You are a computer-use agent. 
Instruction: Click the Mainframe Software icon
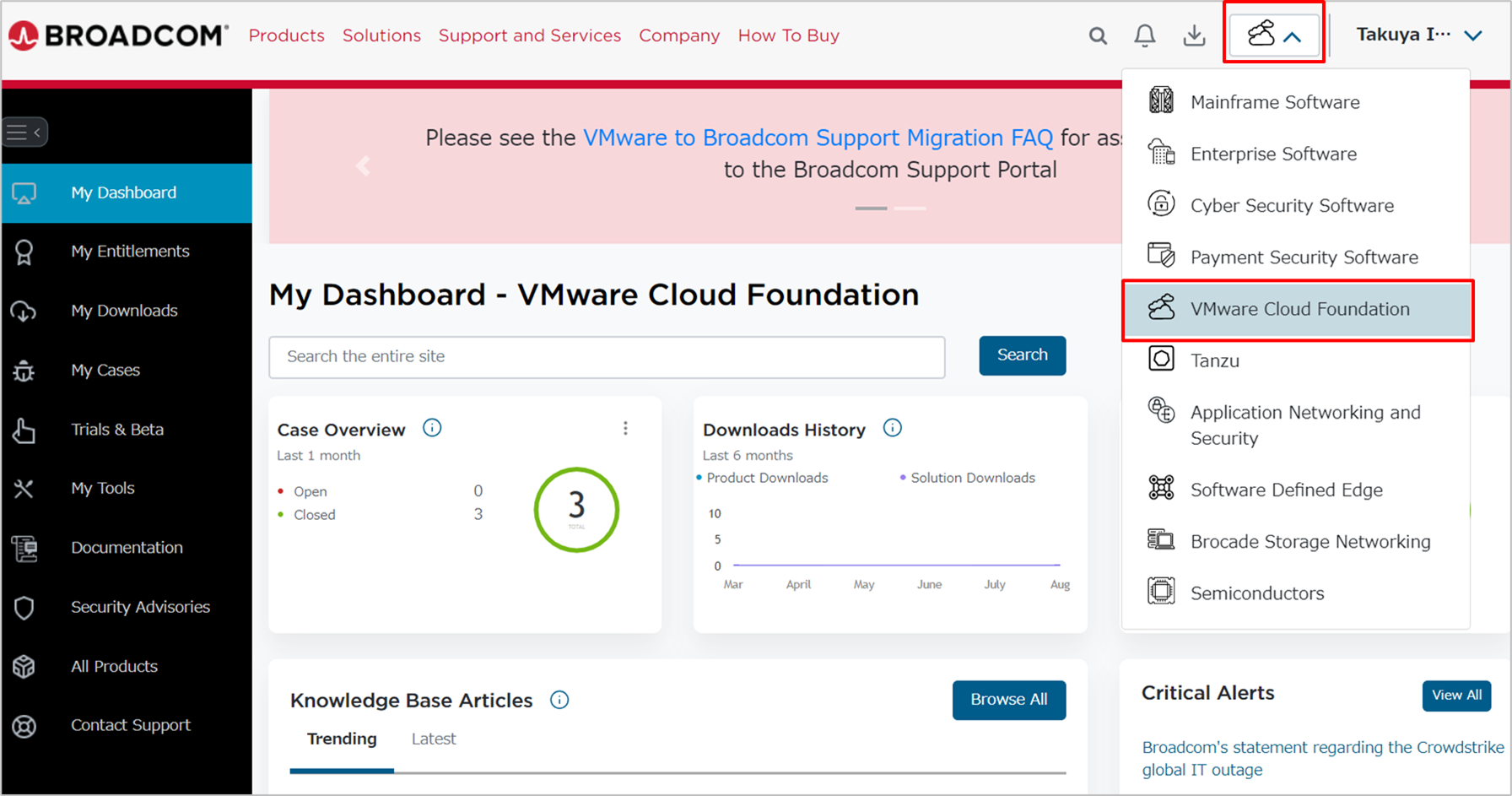coord(1161,100)
